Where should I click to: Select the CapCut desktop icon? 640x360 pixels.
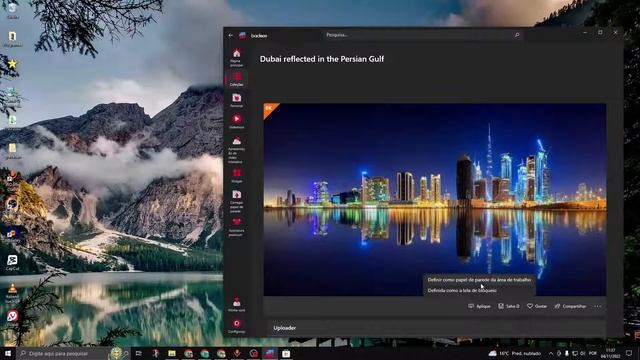pyautogui.click(x=12, y=263)
